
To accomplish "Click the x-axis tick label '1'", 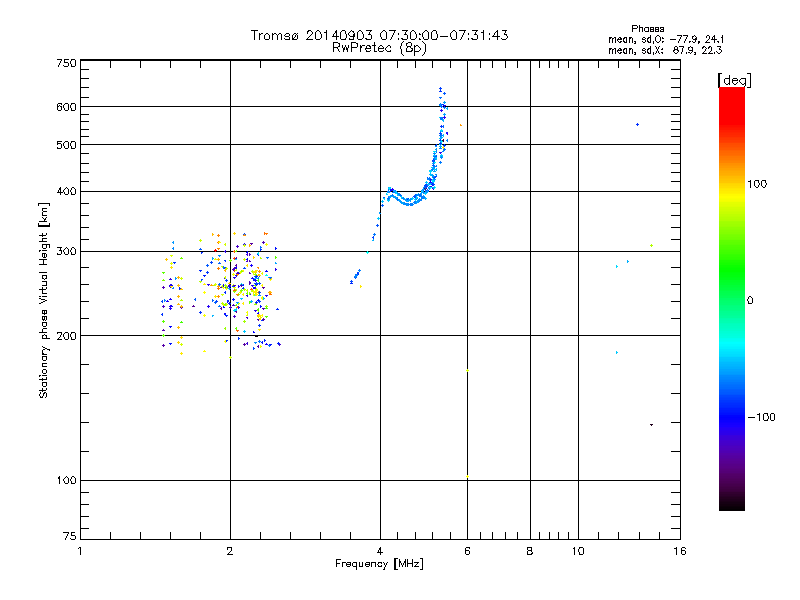I will 80,551.
